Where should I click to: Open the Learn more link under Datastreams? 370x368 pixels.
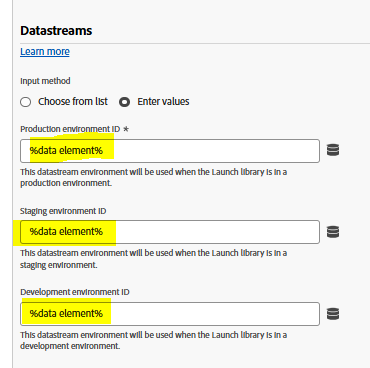pos(45,52)
